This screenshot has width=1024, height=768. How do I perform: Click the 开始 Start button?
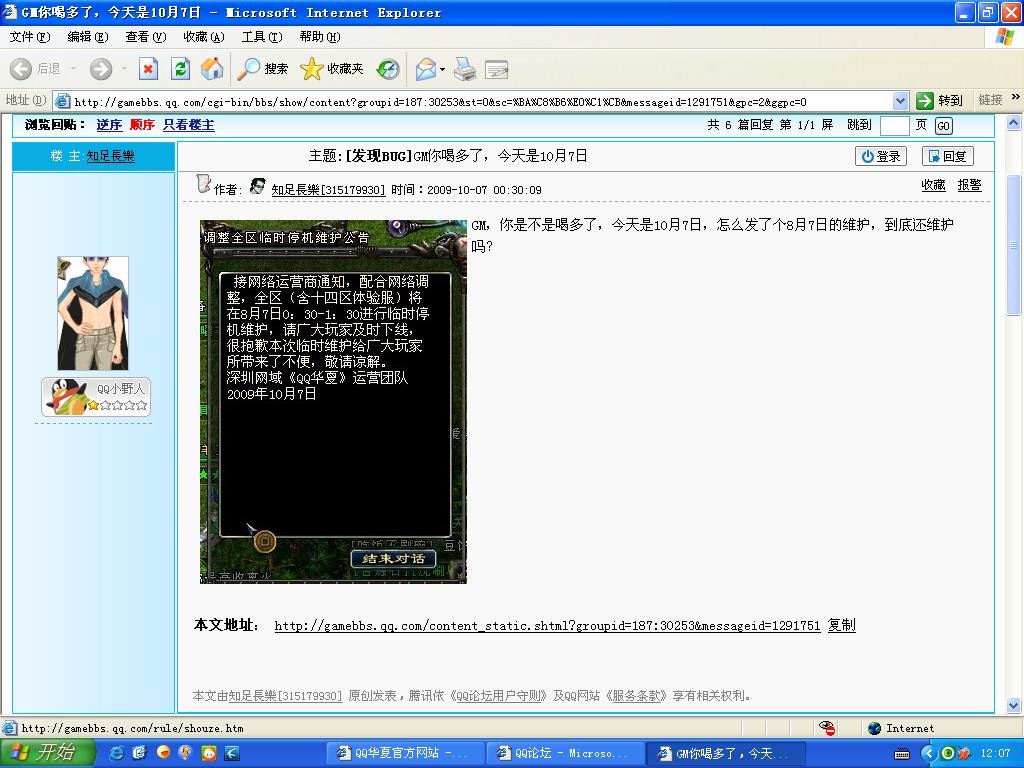tap(48, 752)
